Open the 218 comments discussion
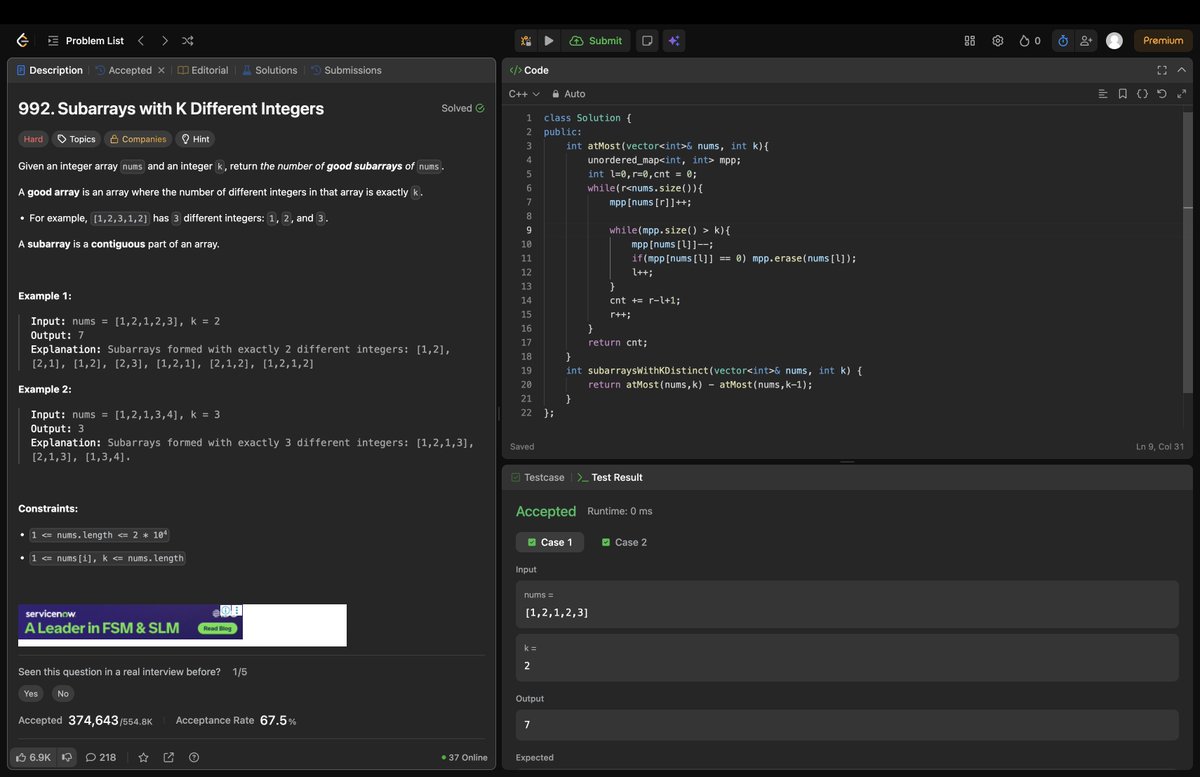This screenshot has height=777, width=1200. click(101, 757)
